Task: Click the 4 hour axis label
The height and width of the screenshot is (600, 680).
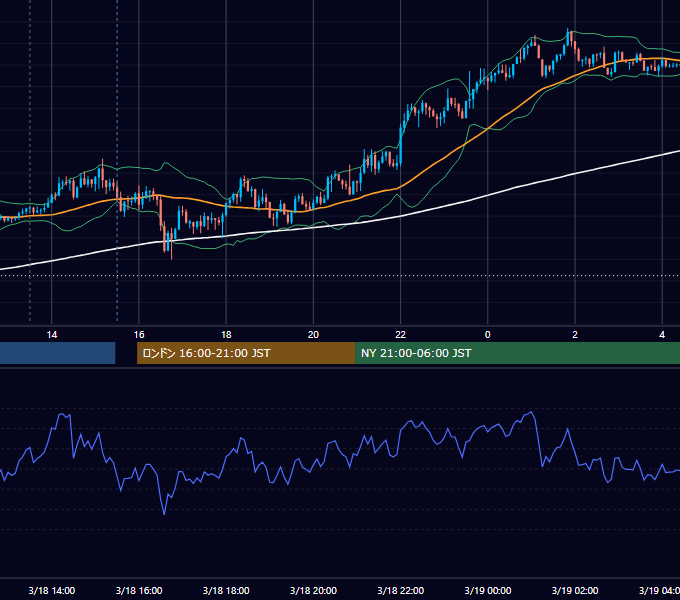Action: [662, 335]
